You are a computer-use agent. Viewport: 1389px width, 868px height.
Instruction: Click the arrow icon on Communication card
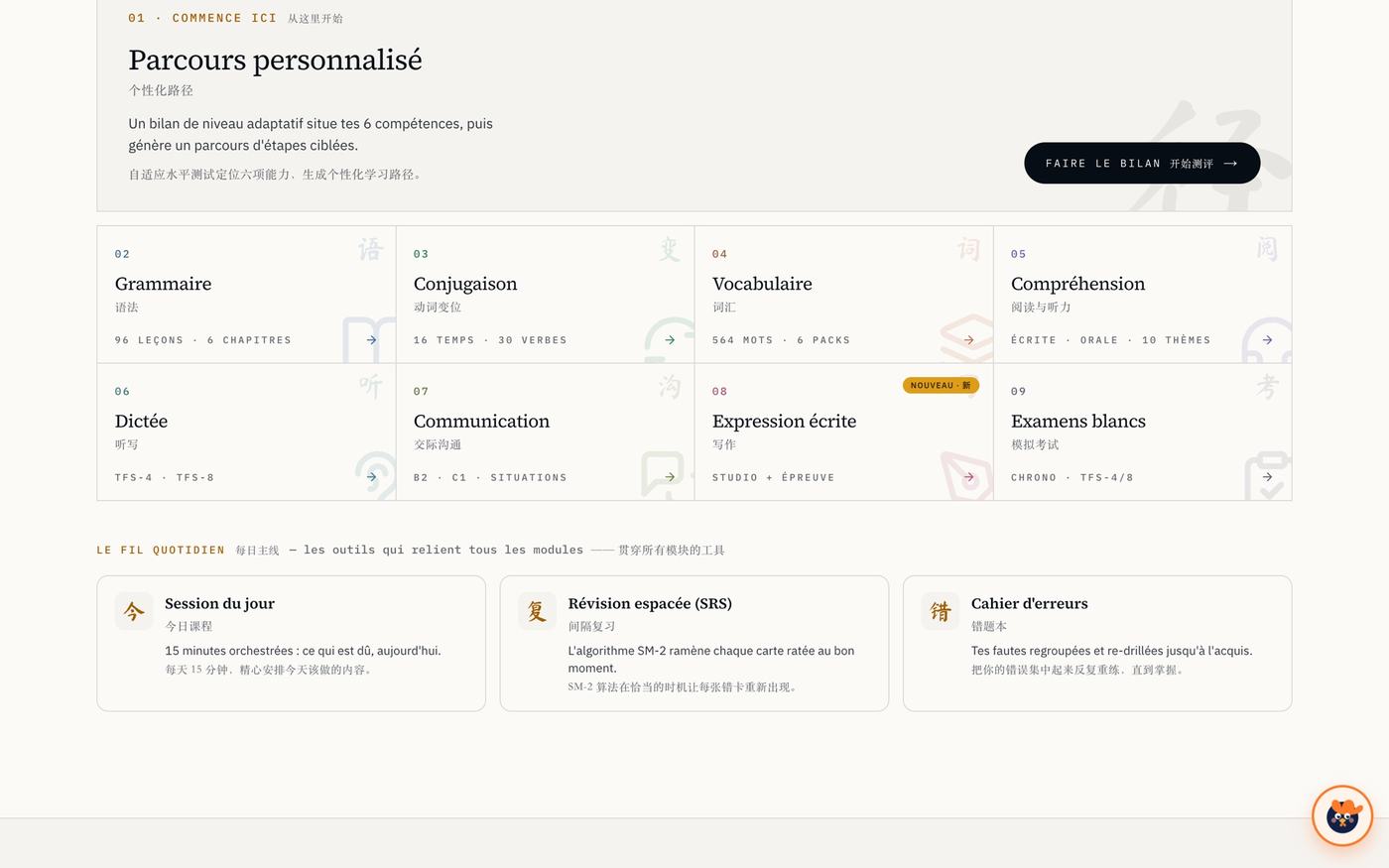670,477
